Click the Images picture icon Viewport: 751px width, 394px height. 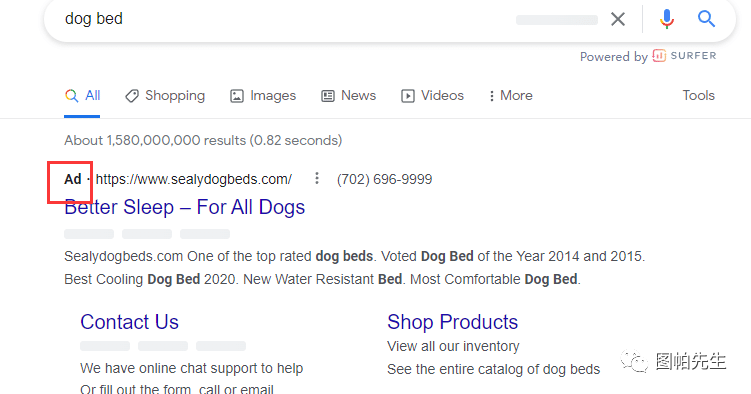coord(237,96)
